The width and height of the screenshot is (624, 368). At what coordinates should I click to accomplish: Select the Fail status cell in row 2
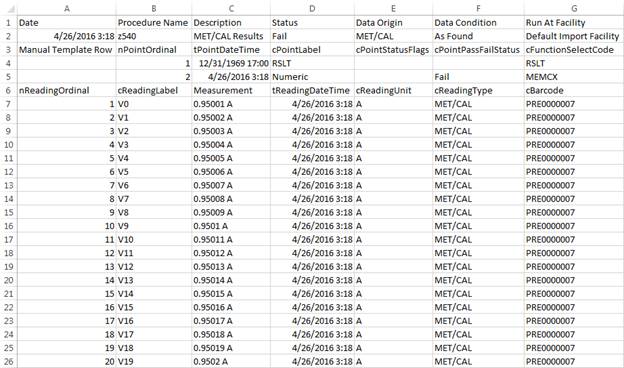click(x=312, y=36)
